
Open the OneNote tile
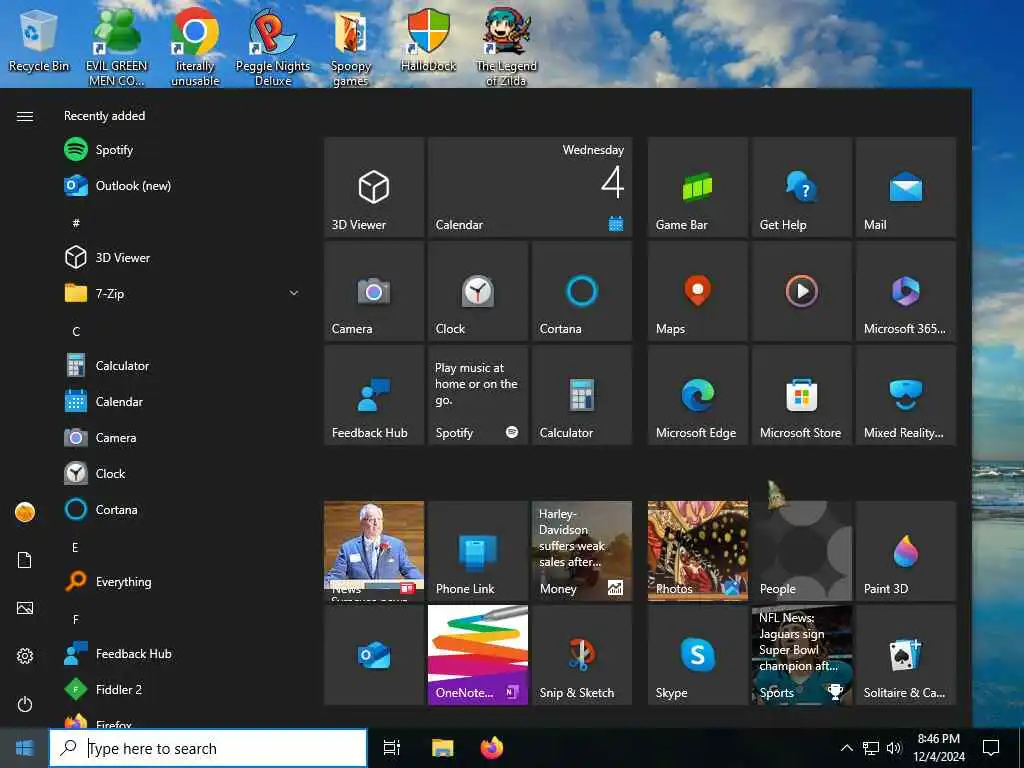pyautogui.click(x=478, y=655)
